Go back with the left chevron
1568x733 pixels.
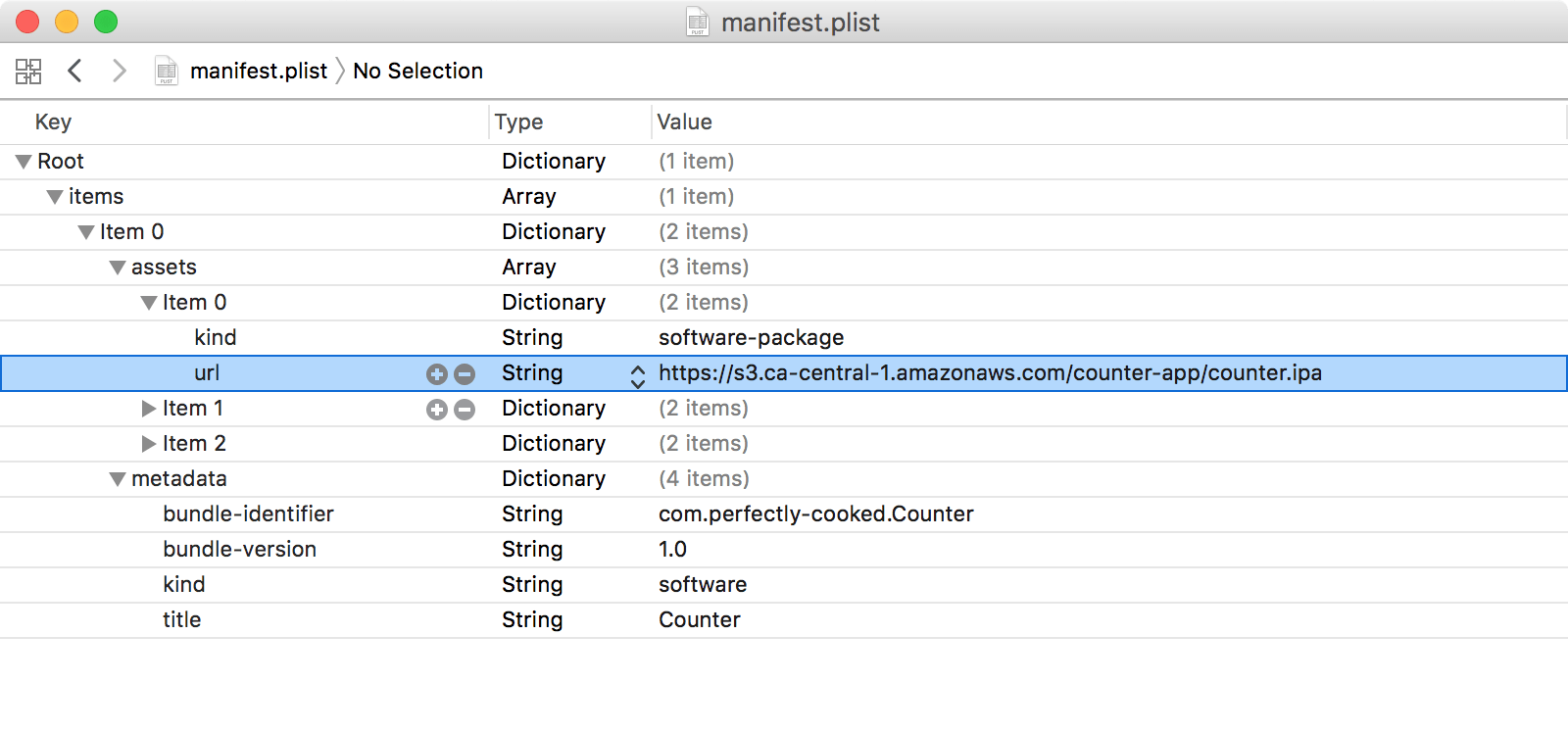(x=74, y=71)
